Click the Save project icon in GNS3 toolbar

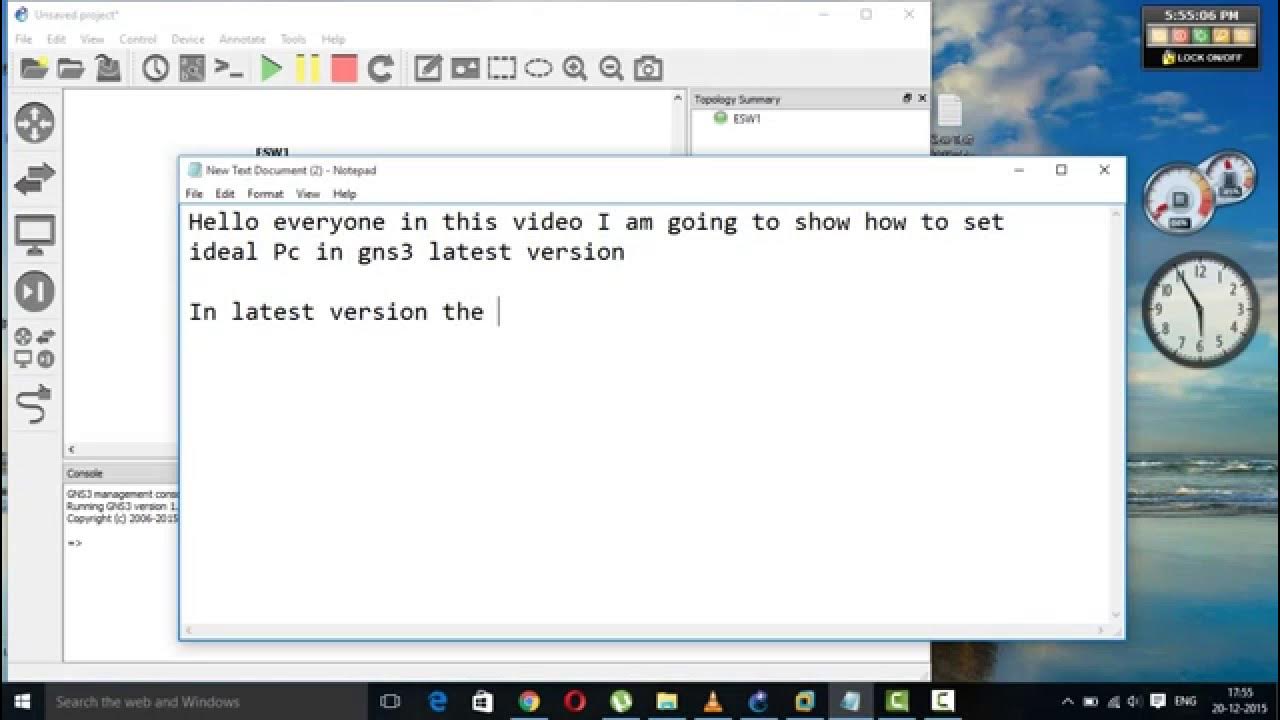(108, 68)
